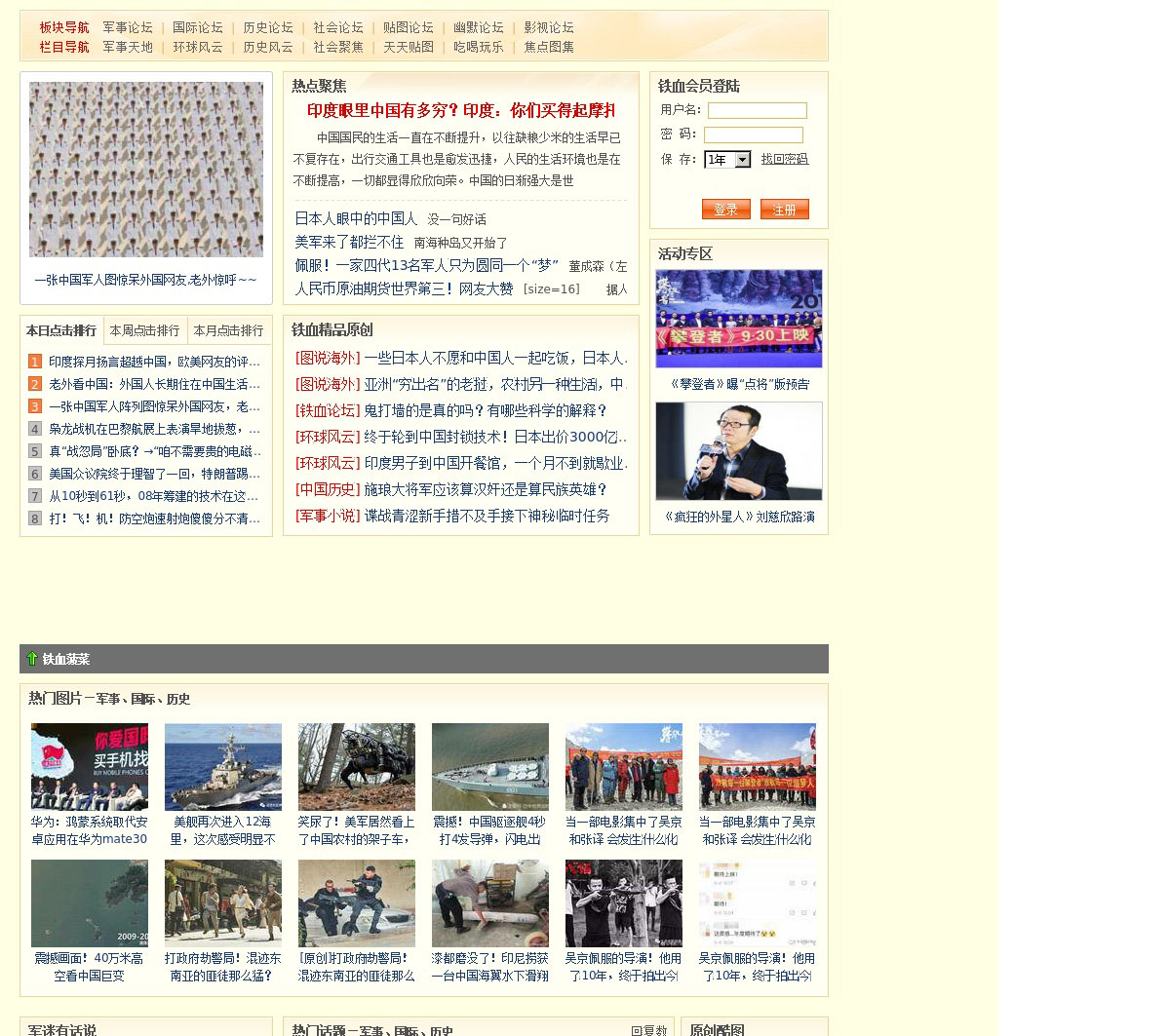Click the green up arrow beside 铁血荟萃
This screenshot has height=1036, width=1170.
32,659
